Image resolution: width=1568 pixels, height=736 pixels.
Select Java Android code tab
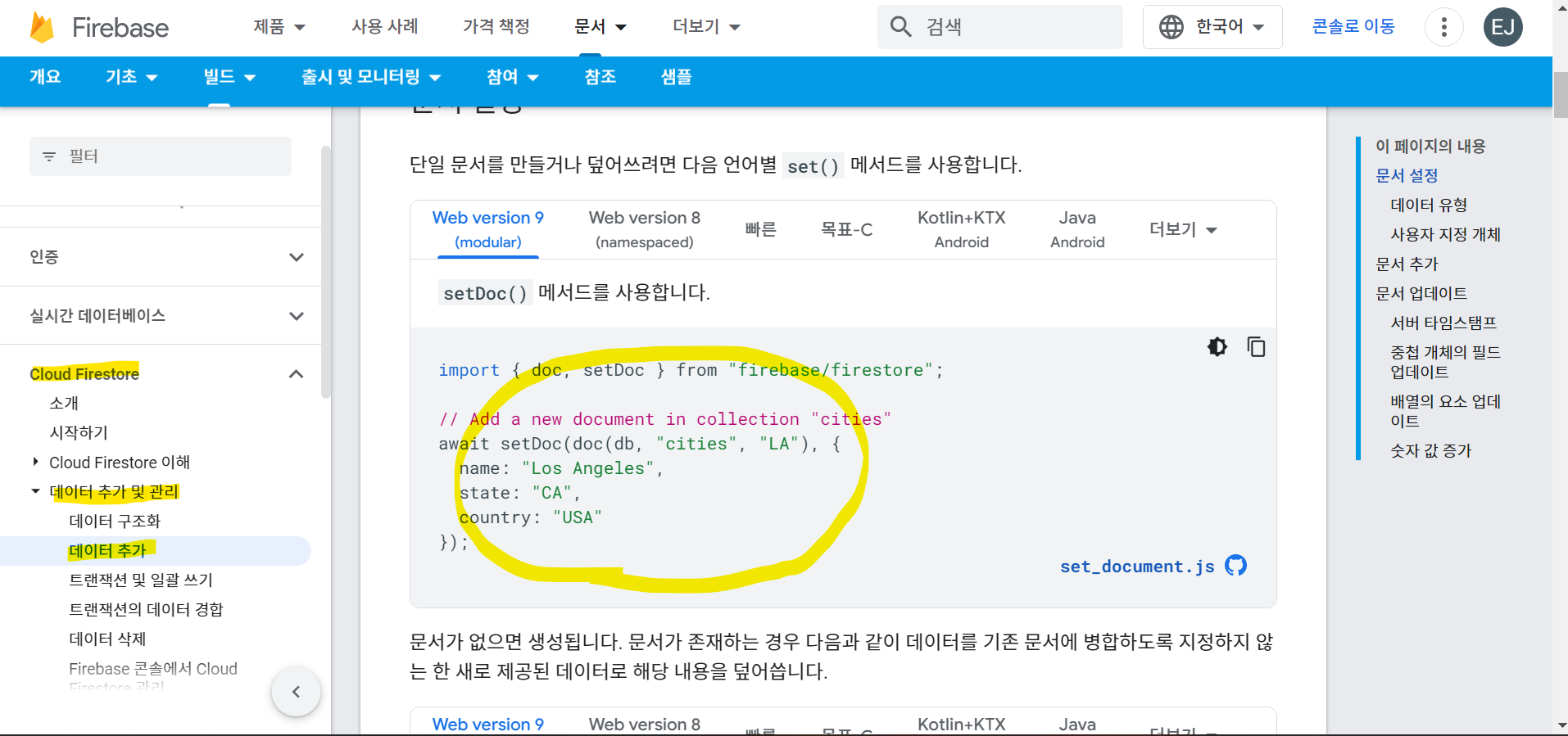(1077, 230)
